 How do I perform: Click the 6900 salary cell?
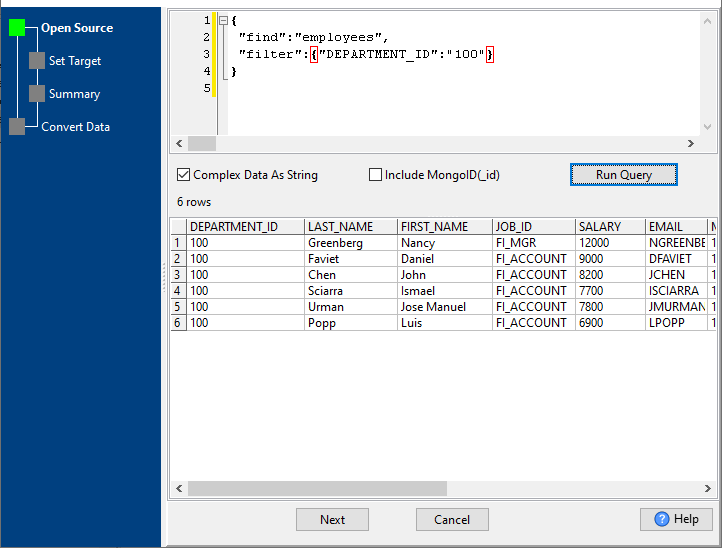point(610,323)
